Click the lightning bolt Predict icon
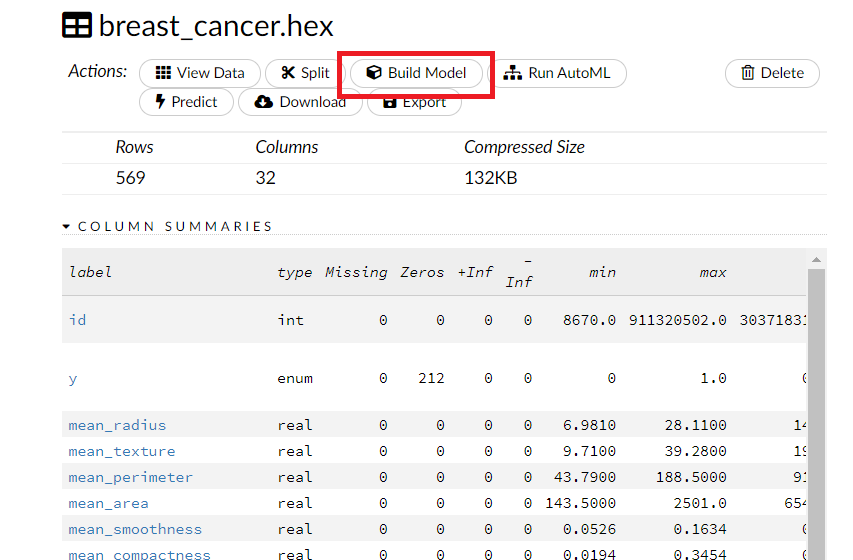Screen dimensions: 853x560 point(159,102)
